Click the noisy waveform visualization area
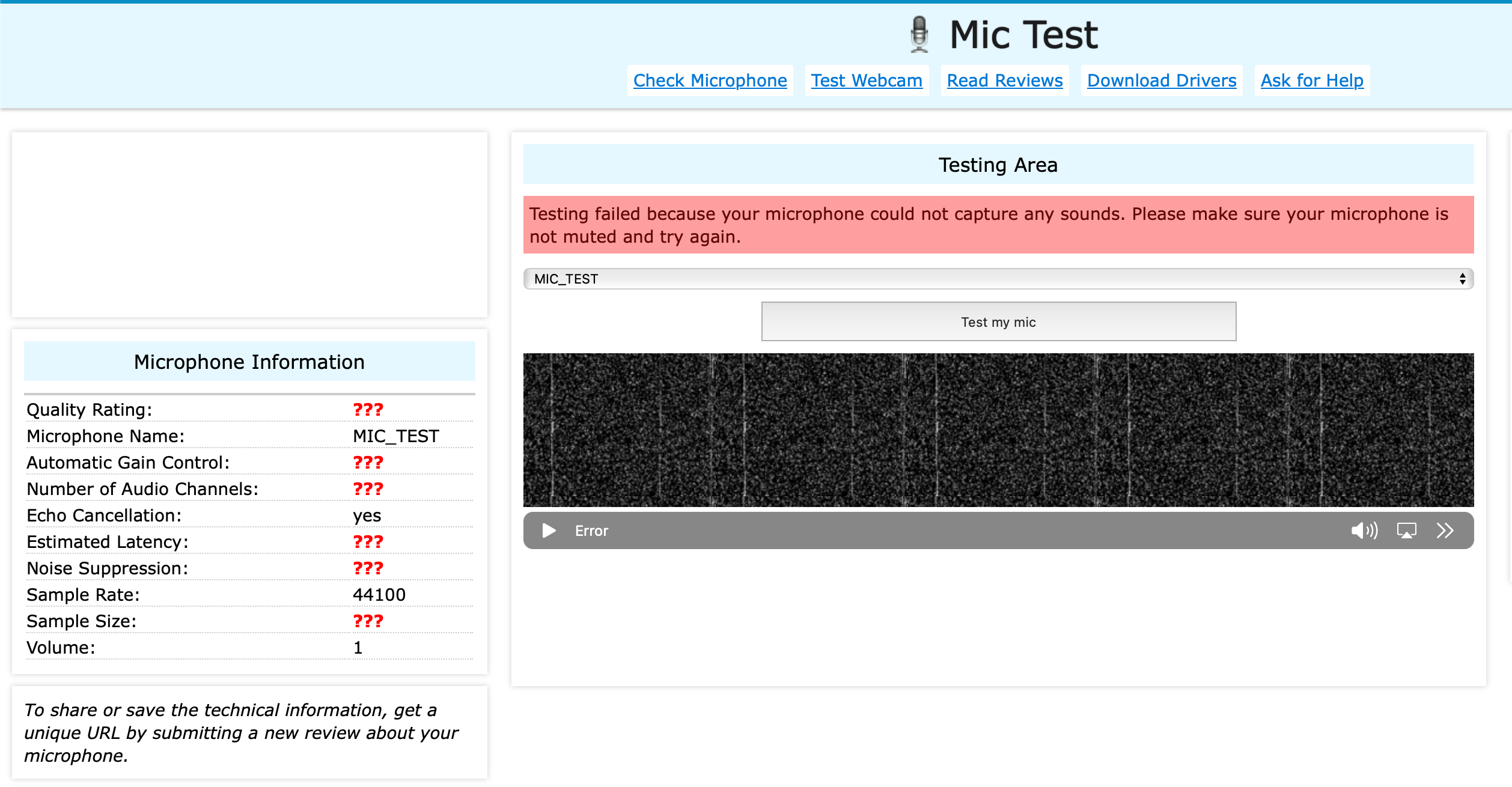The height and width of the screenshot is (787, 1512). click(x=998, y=430)
